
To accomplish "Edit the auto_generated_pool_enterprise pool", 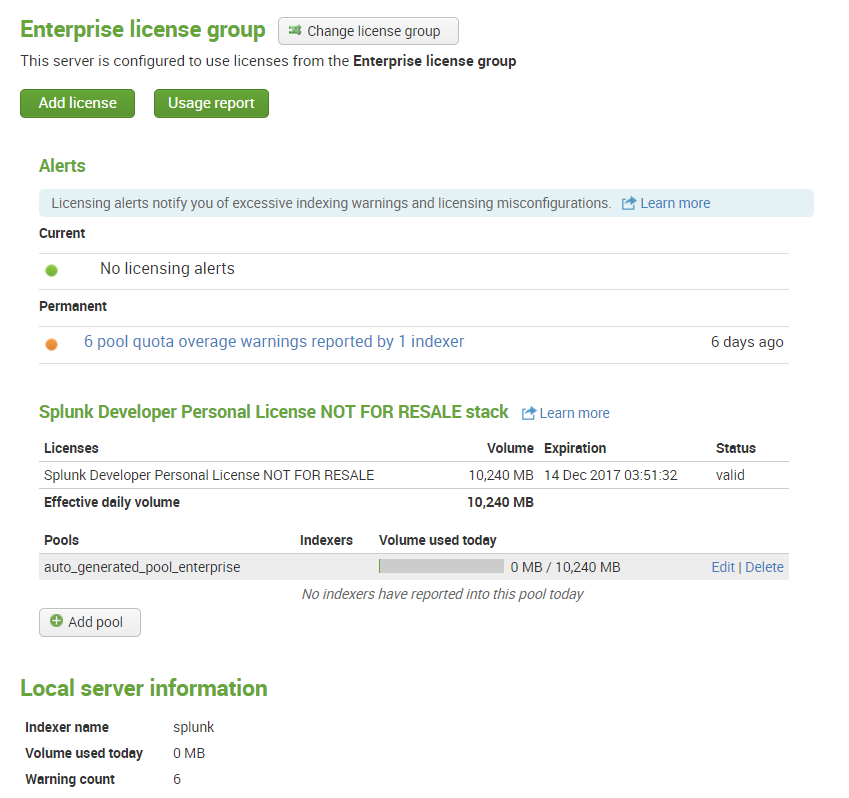I will [723, 566].
